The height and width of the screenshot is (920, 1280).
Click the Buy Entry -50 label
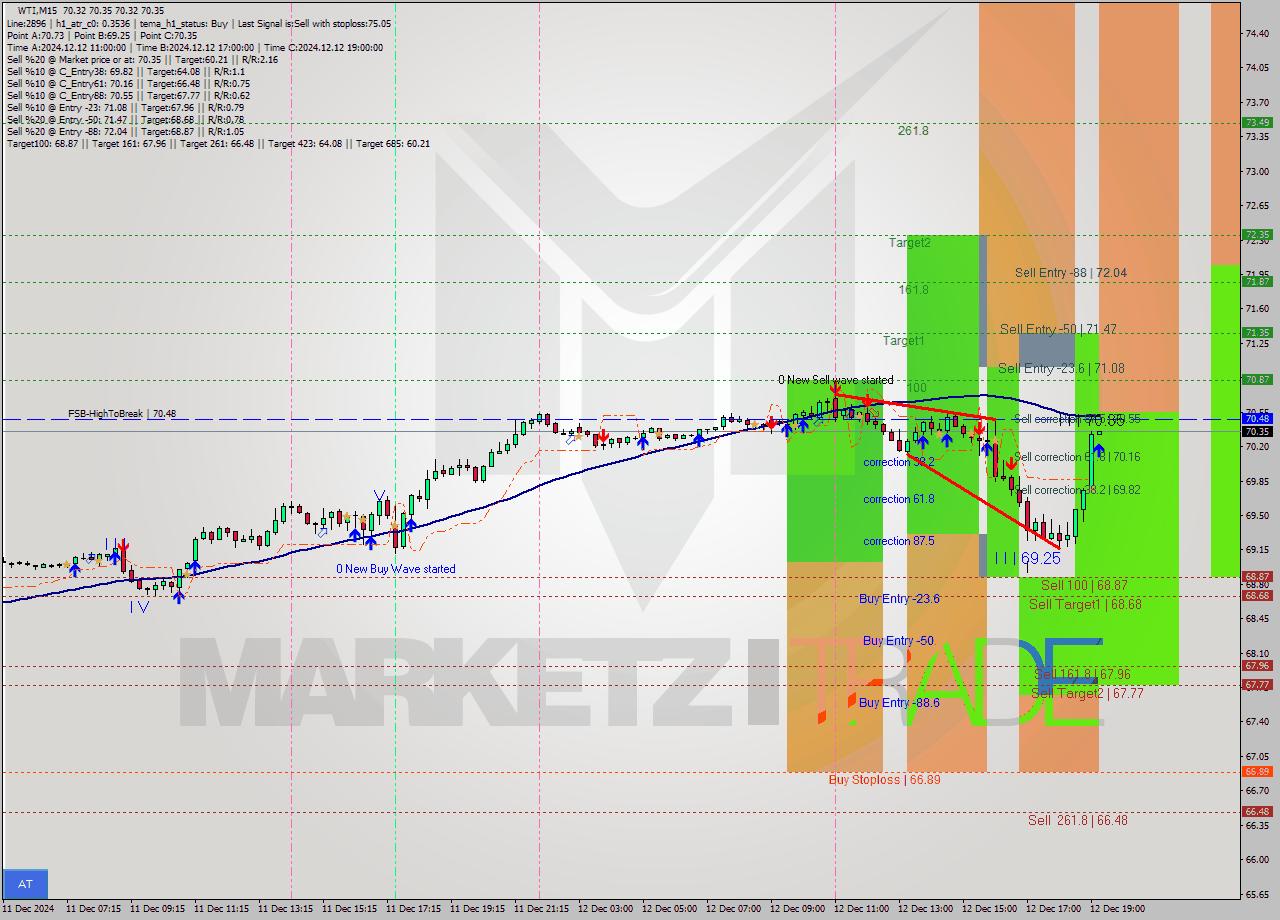[x=898, y=640]
